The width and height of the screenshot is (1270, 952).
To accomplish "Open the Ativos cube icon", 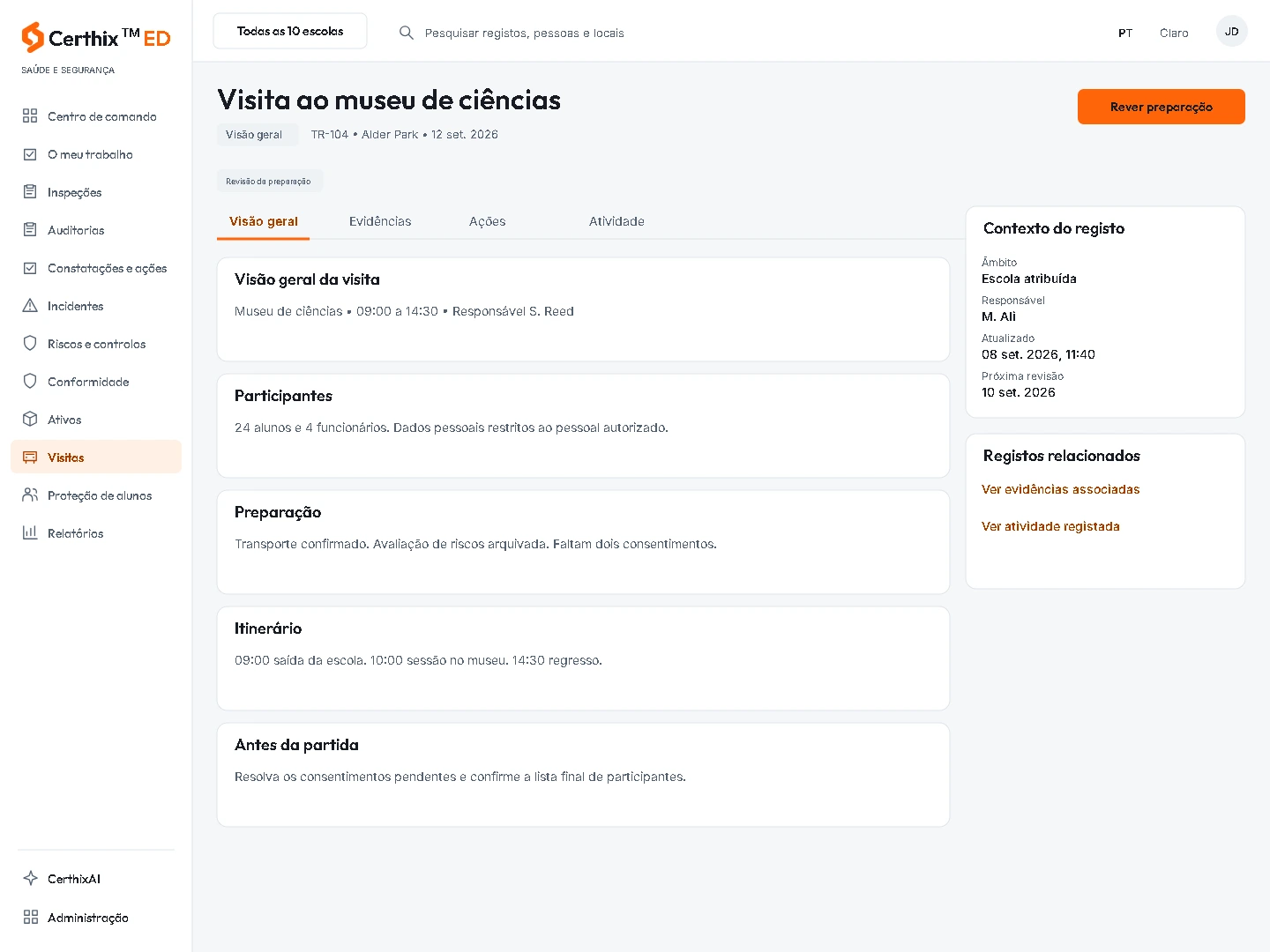I will tap(30, 420).
